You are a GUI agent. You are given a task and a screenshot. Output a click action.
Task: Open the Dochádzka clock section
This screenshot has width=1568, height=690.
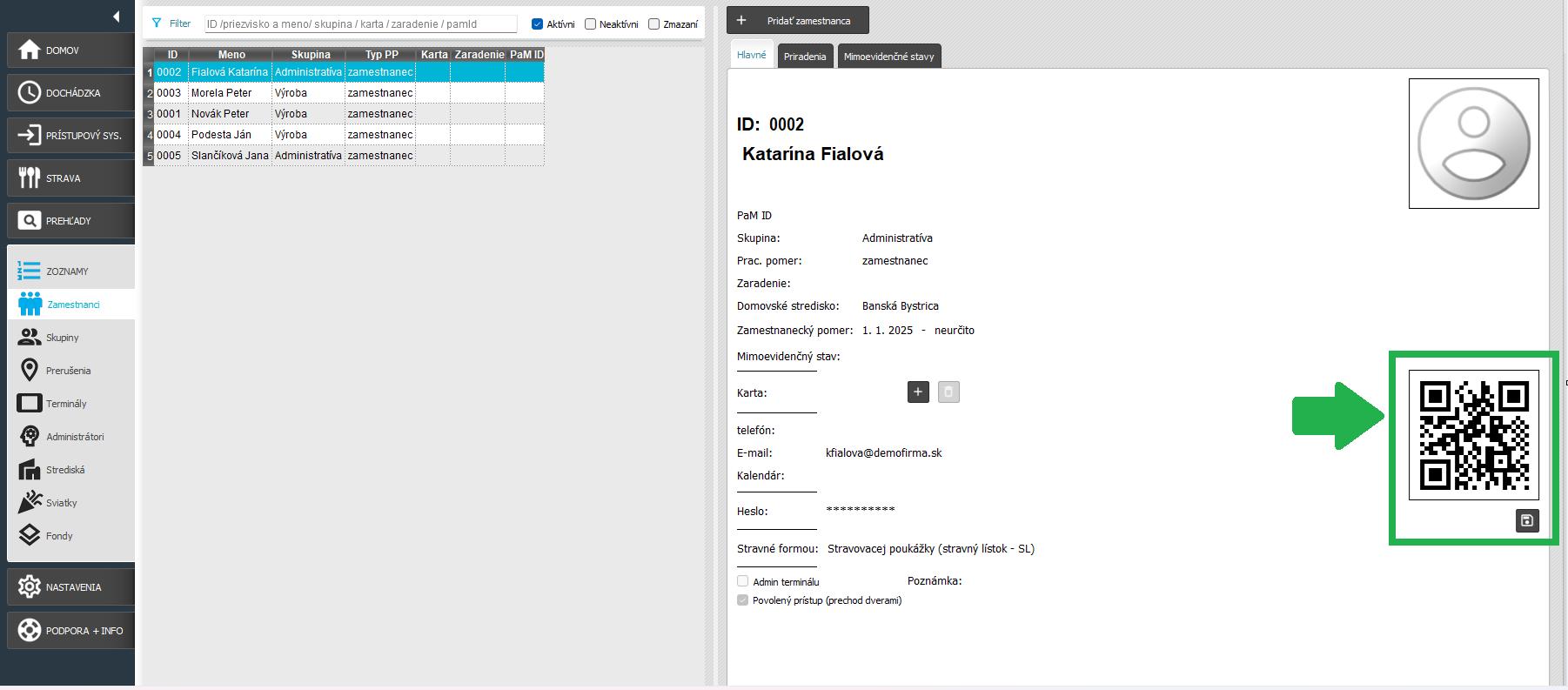[70, 93]
